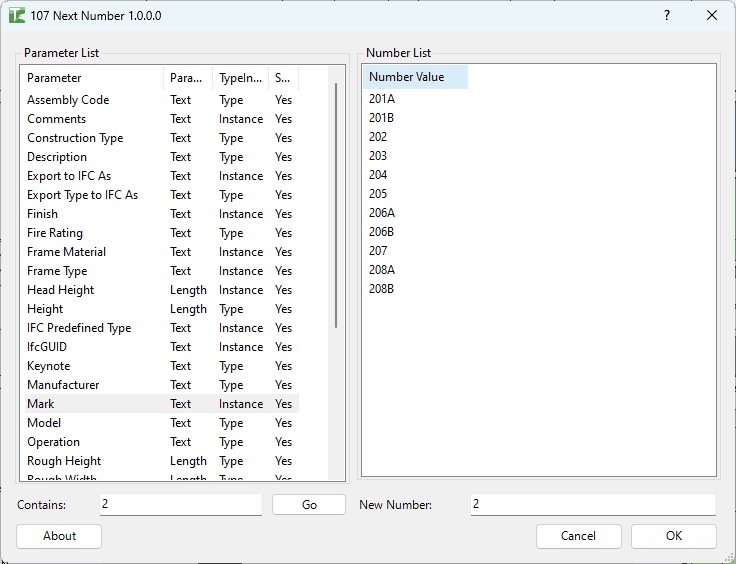Confirm with the OK button
The width and height of the screenshot is (736, 564).
coord(674,536)
